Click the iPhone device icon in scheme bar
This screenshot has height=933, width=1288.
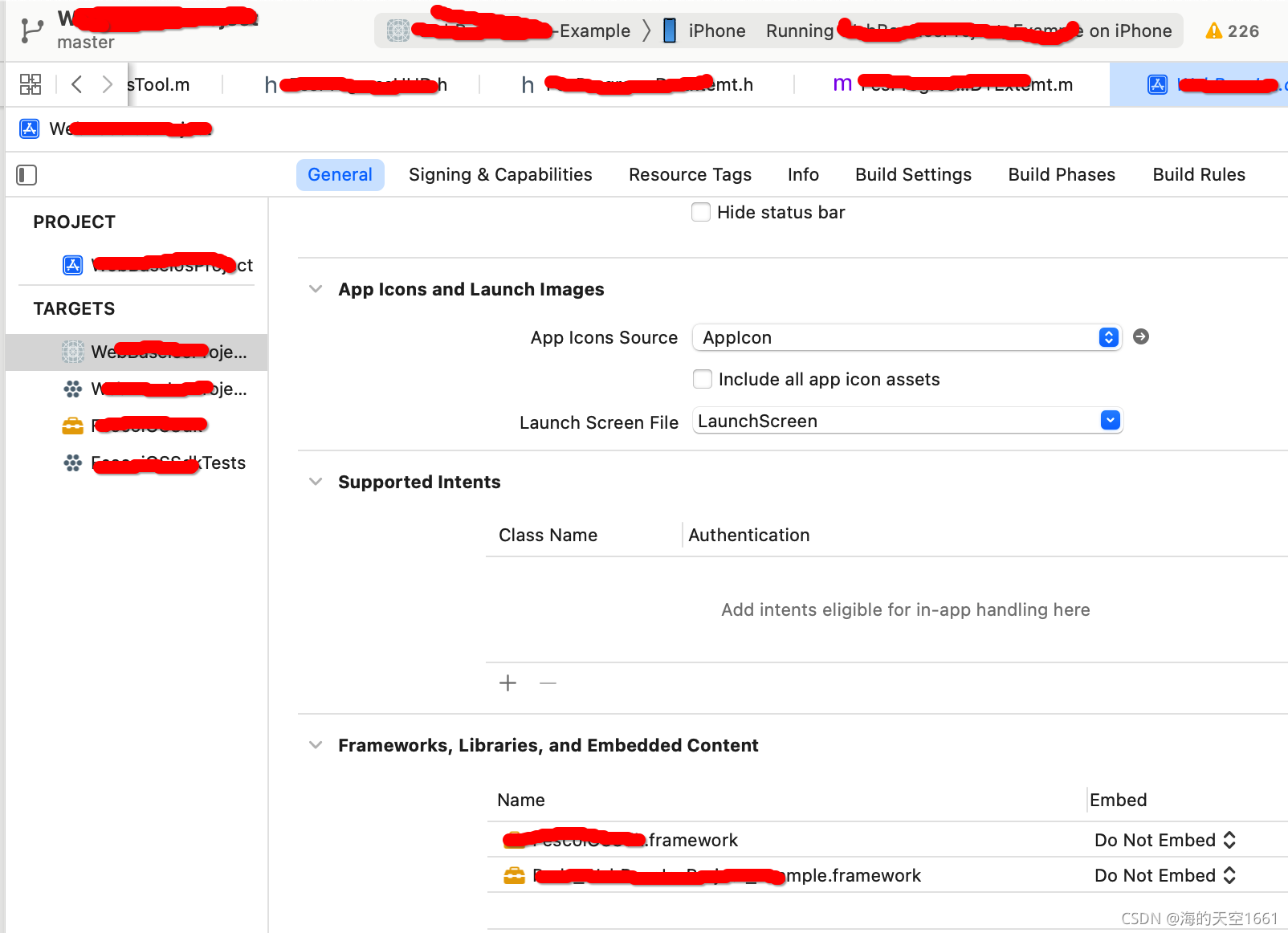pos(670,31)
